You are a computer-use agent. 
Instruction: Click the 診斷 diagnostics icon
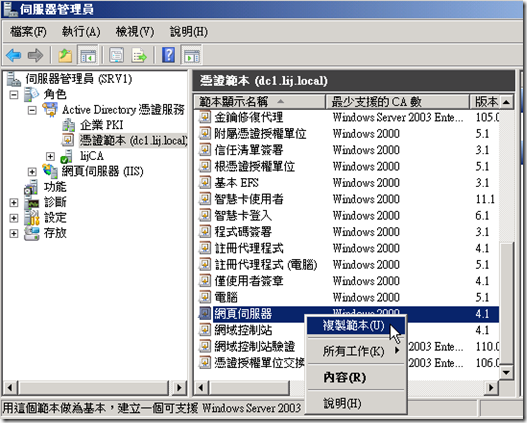(32, 203)
